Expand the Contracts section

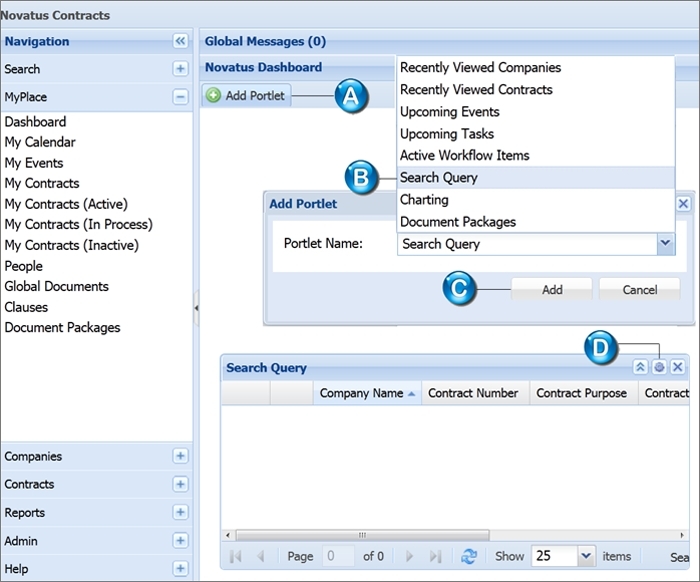pos(180,484)
